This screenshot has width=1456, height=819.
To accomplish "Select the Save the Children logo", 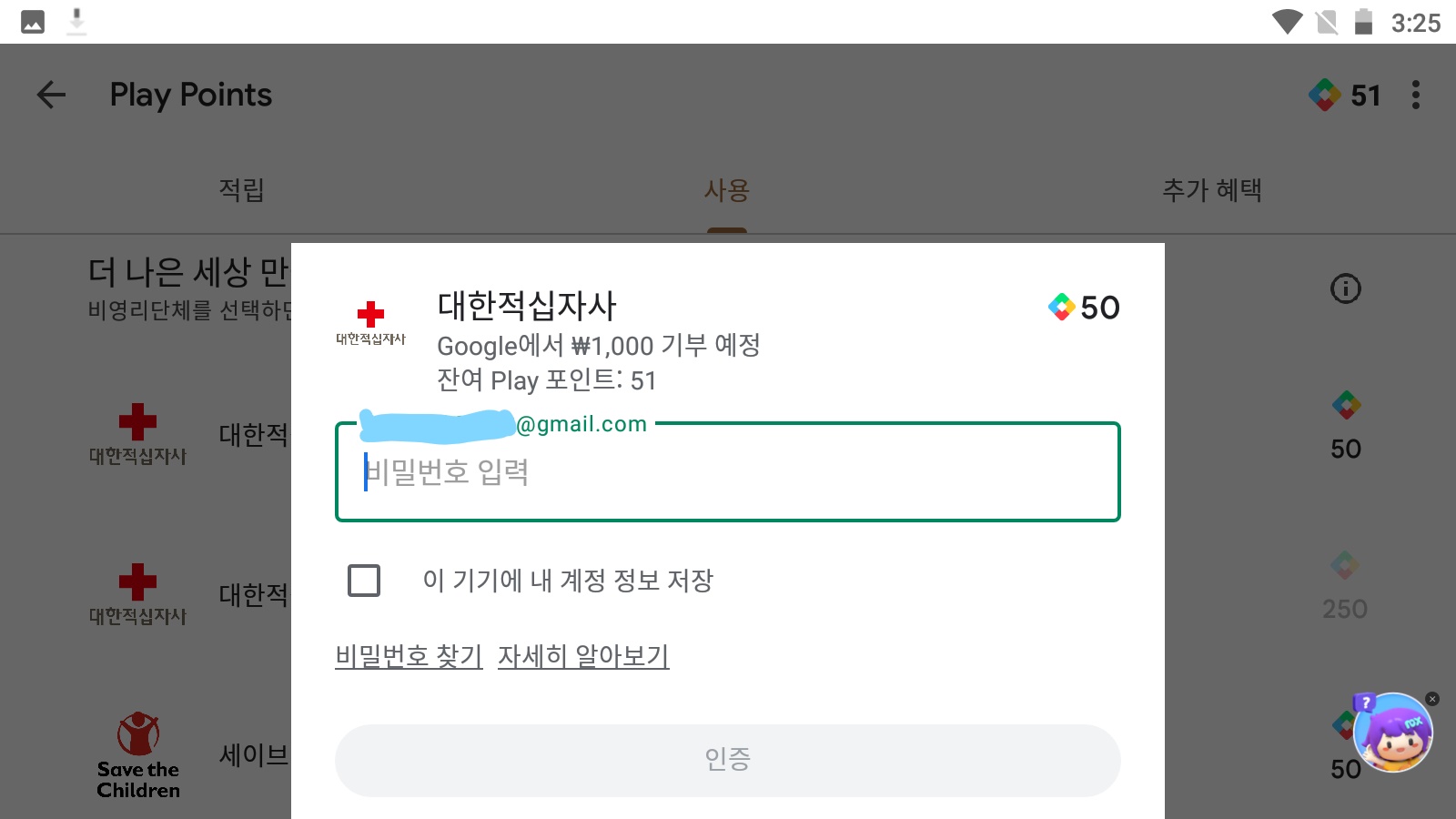I will click(138, 755).
